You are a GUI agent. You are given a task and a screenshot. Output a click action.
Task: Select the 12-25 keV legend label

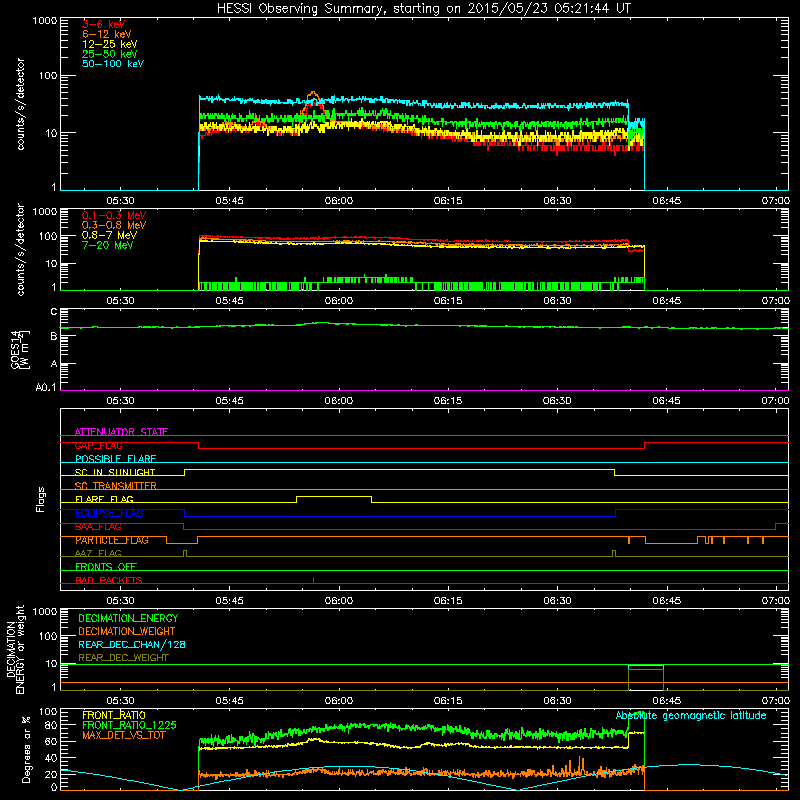point(110,44)
